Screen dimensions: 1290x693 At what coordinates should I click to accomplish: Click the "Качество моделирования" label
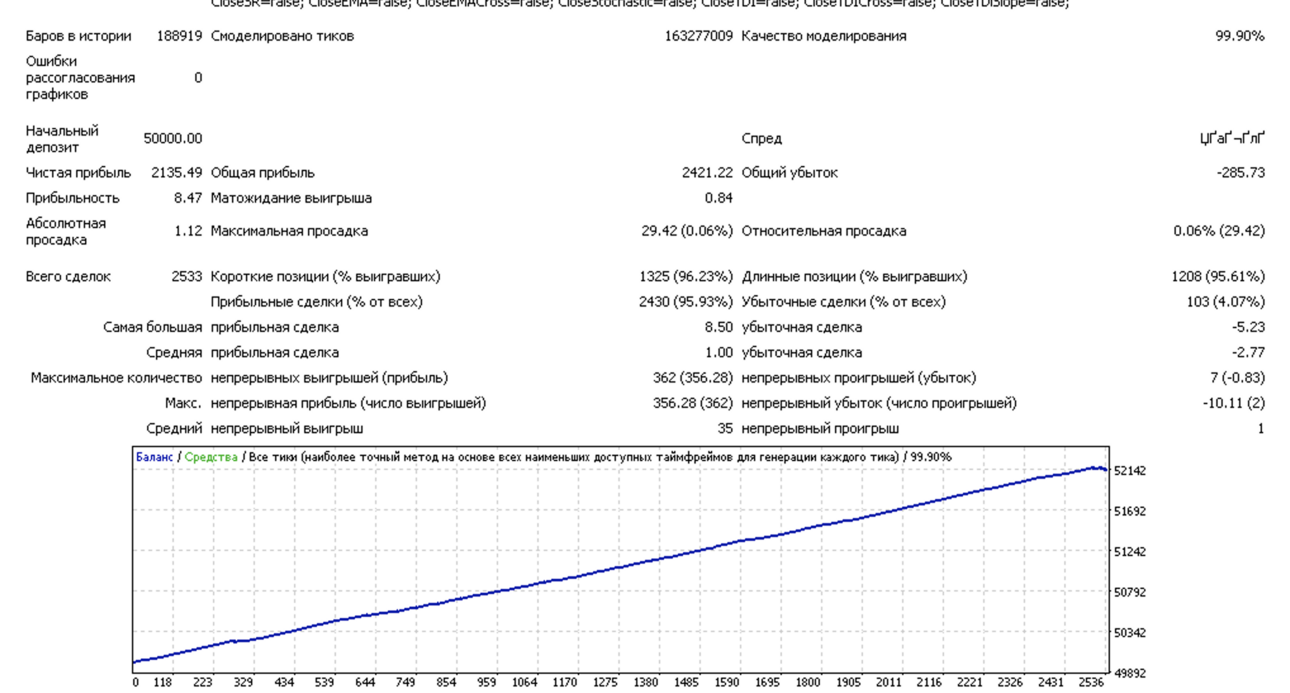click(824, 36)
